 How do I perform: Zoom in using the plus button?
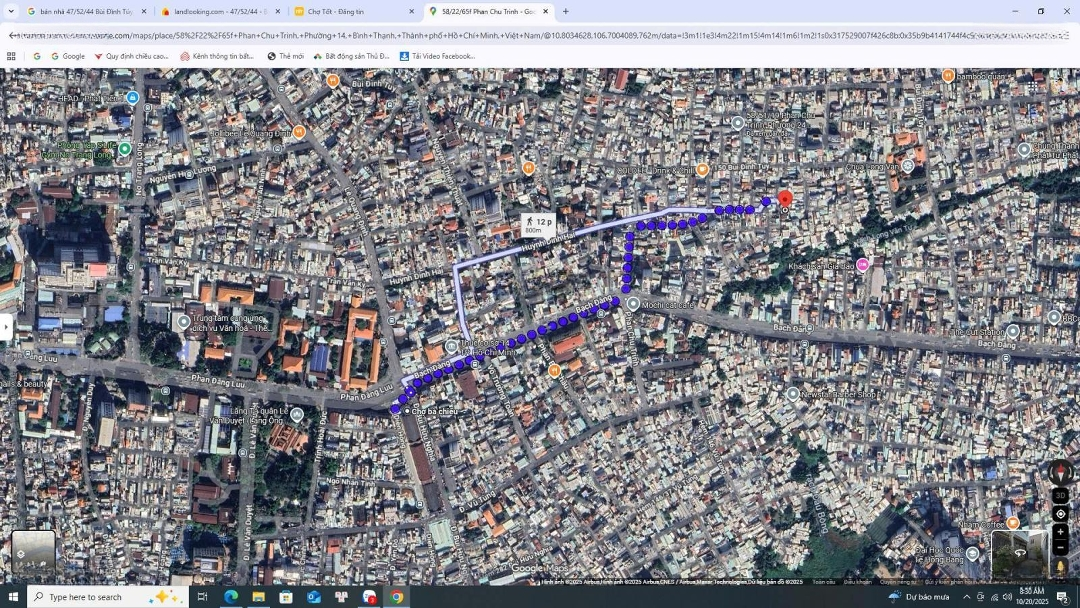1060,532
